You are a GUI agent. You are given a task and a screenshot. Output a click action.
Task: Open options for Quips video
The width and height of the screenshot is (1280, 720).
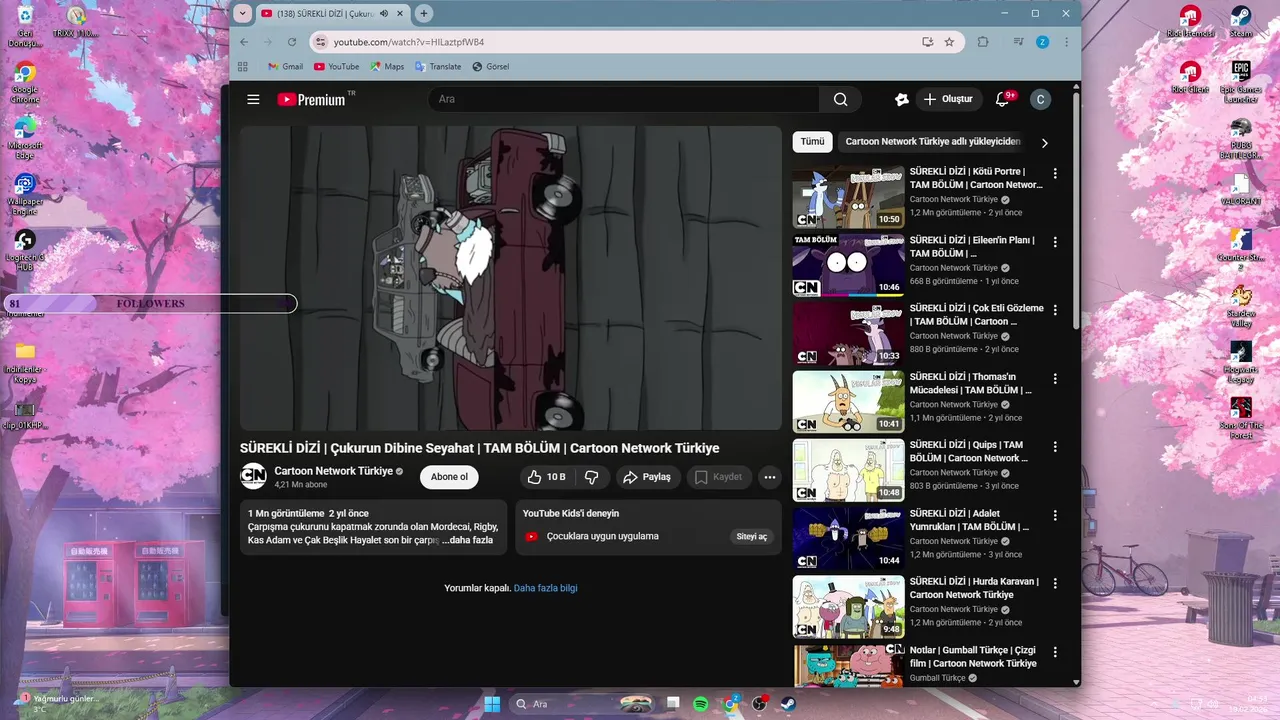[x=1054, y=446]
